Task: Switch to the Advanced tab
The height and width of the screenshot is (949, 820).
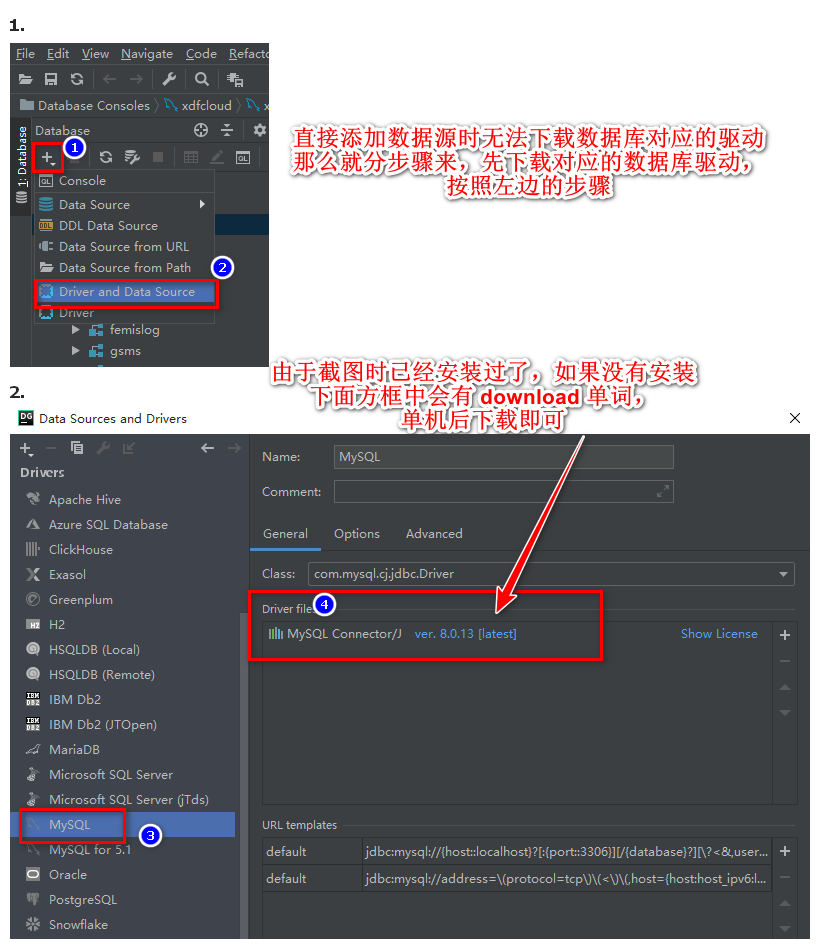Action: pos(434,534)
